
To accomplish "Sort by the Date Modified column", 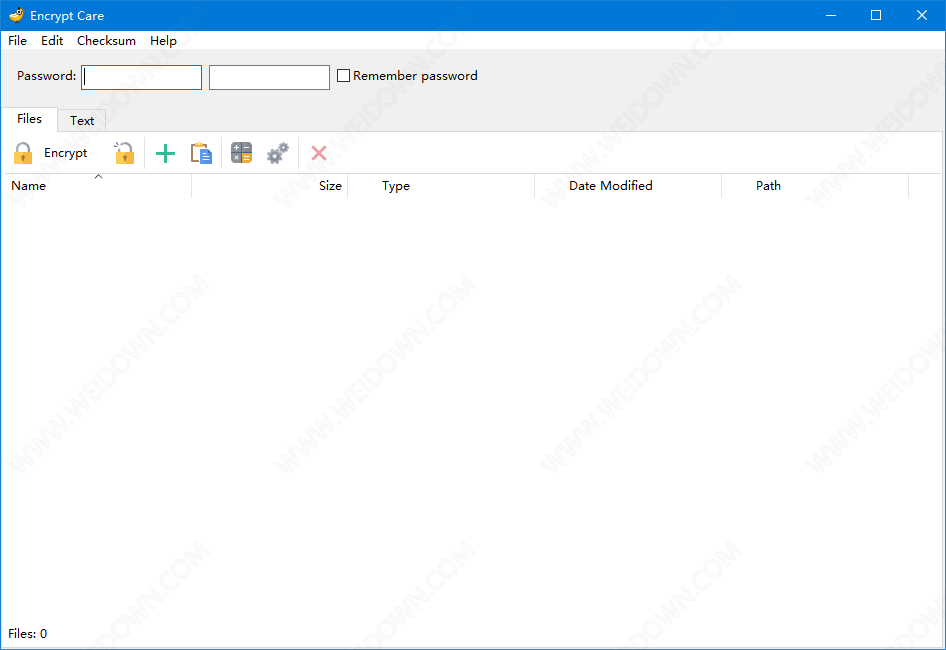I will tap(628, 186).
